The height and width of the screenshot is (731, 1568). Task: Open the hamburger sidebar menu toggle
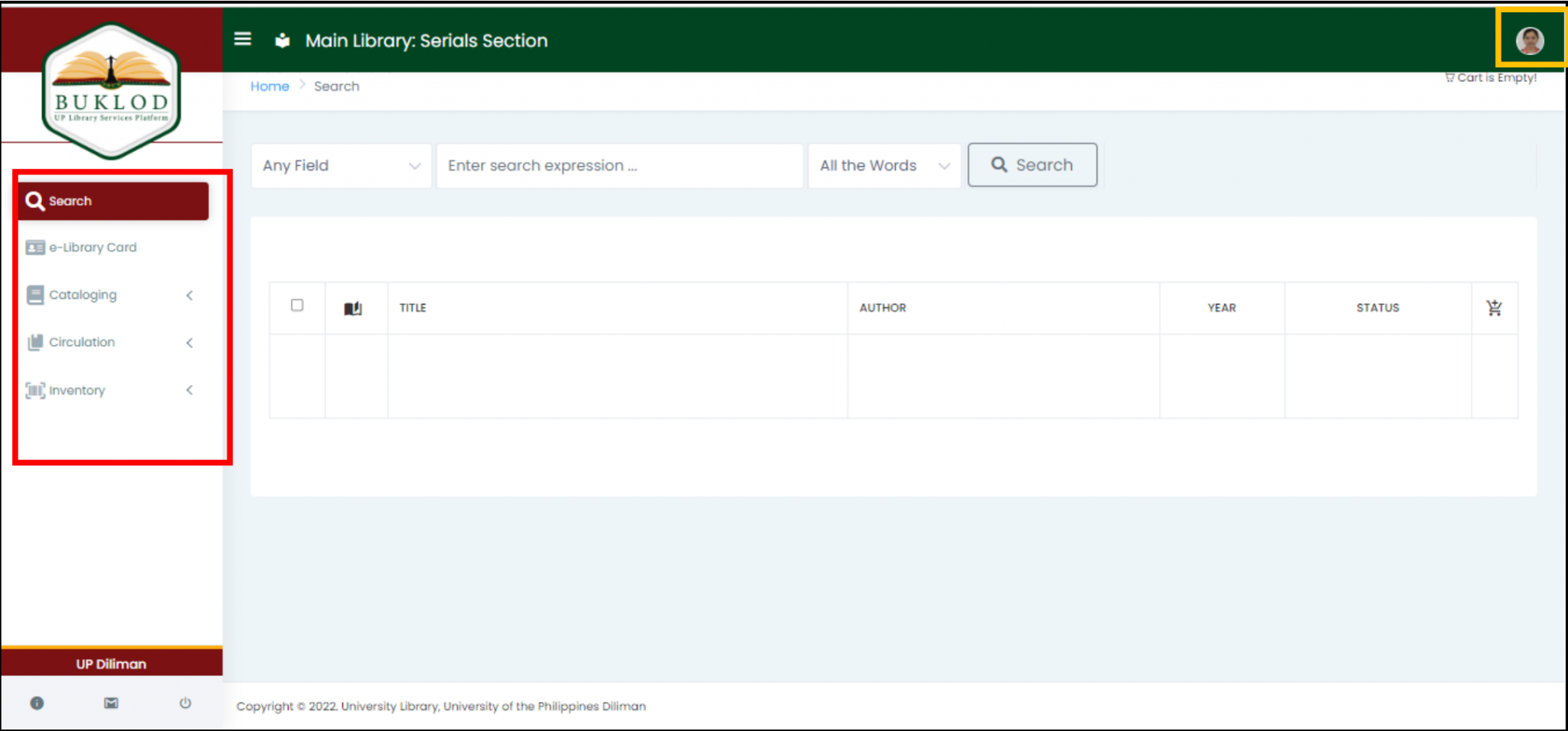tap(243, 39)
